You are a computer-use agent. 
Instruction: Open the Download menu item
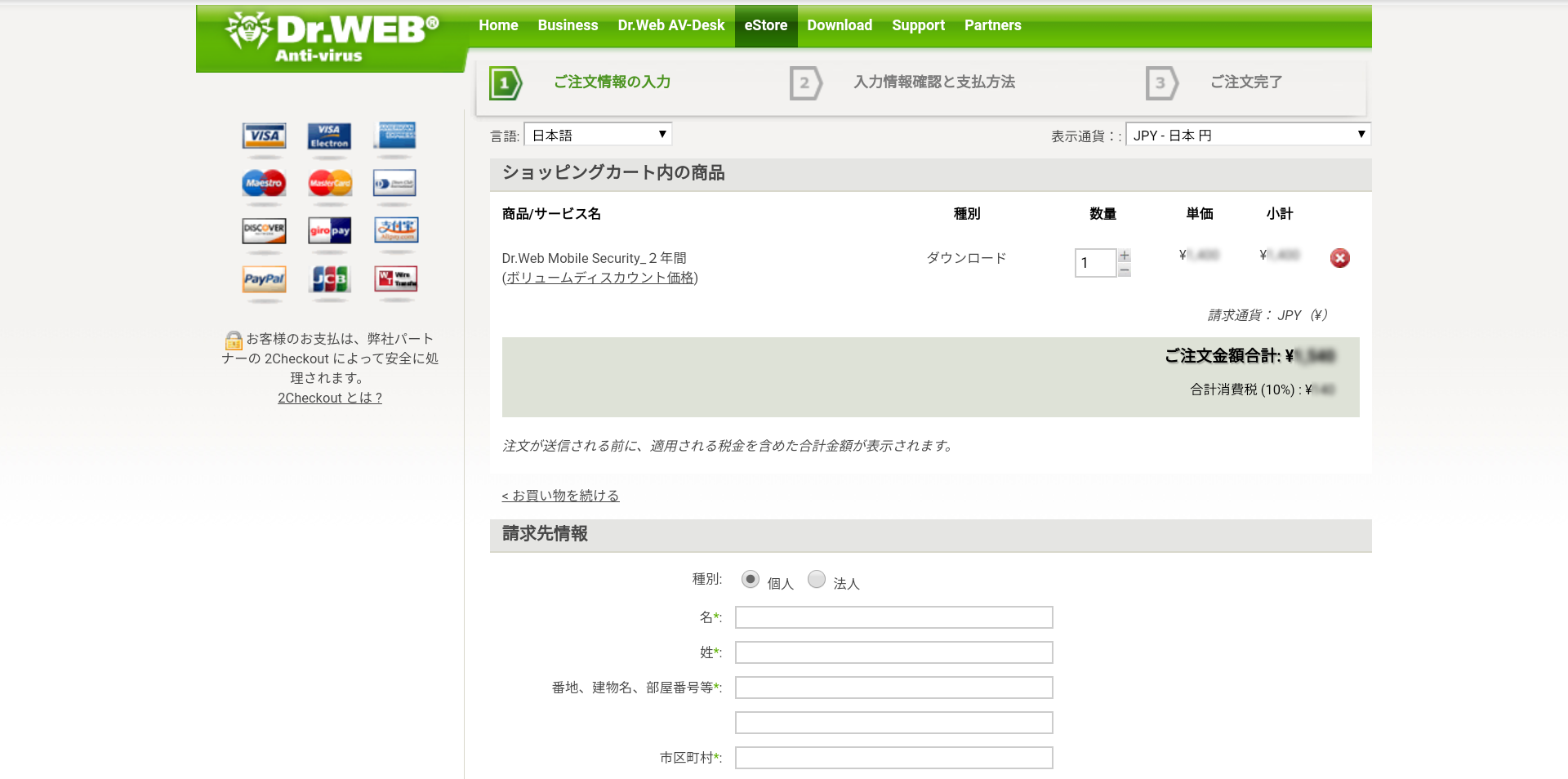(x=840, y=25)
